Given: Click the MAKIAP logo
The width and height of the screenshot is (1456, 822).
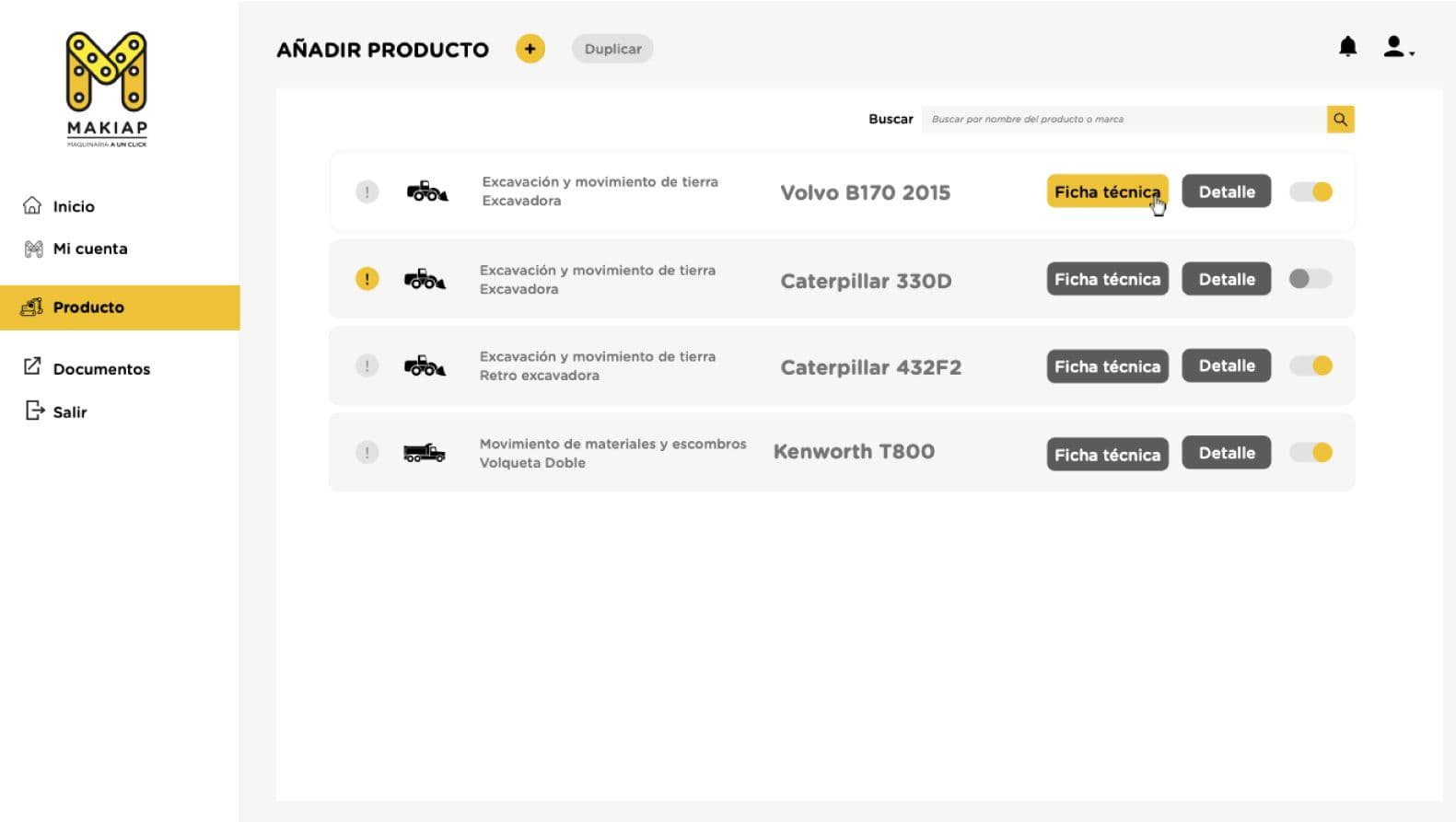Looking at the screenshot, I should coord(107,89).
